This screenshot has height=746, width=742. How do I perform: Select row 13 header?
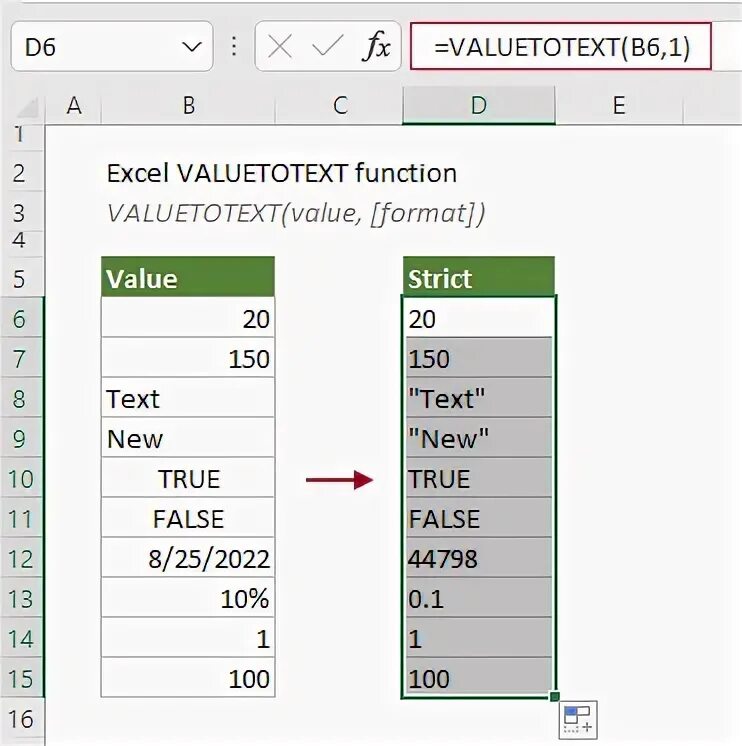[22, 598]
